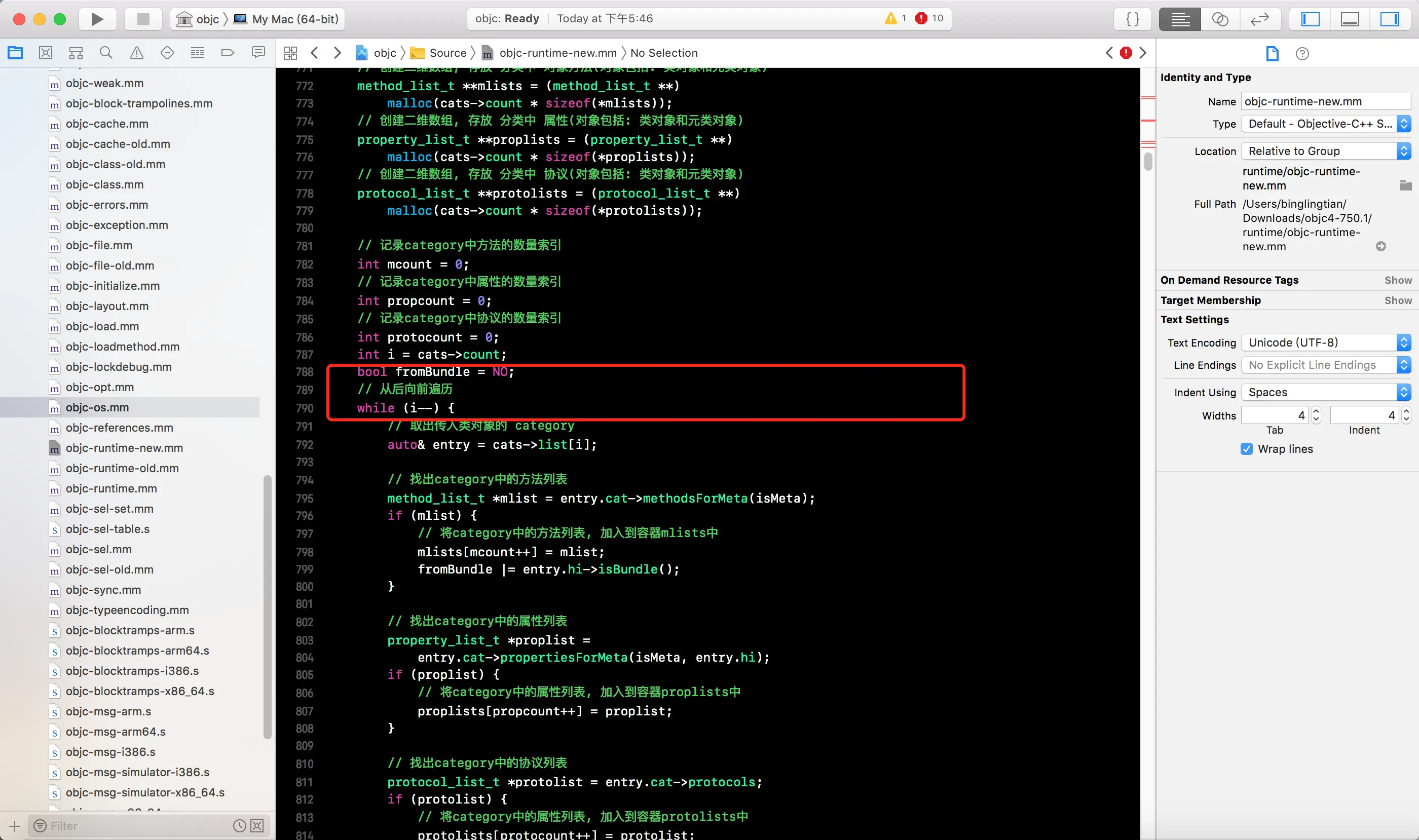Switch to the Assistant editor
This screenshot has height=840, width=1419.
click(x=1220, y=19)
